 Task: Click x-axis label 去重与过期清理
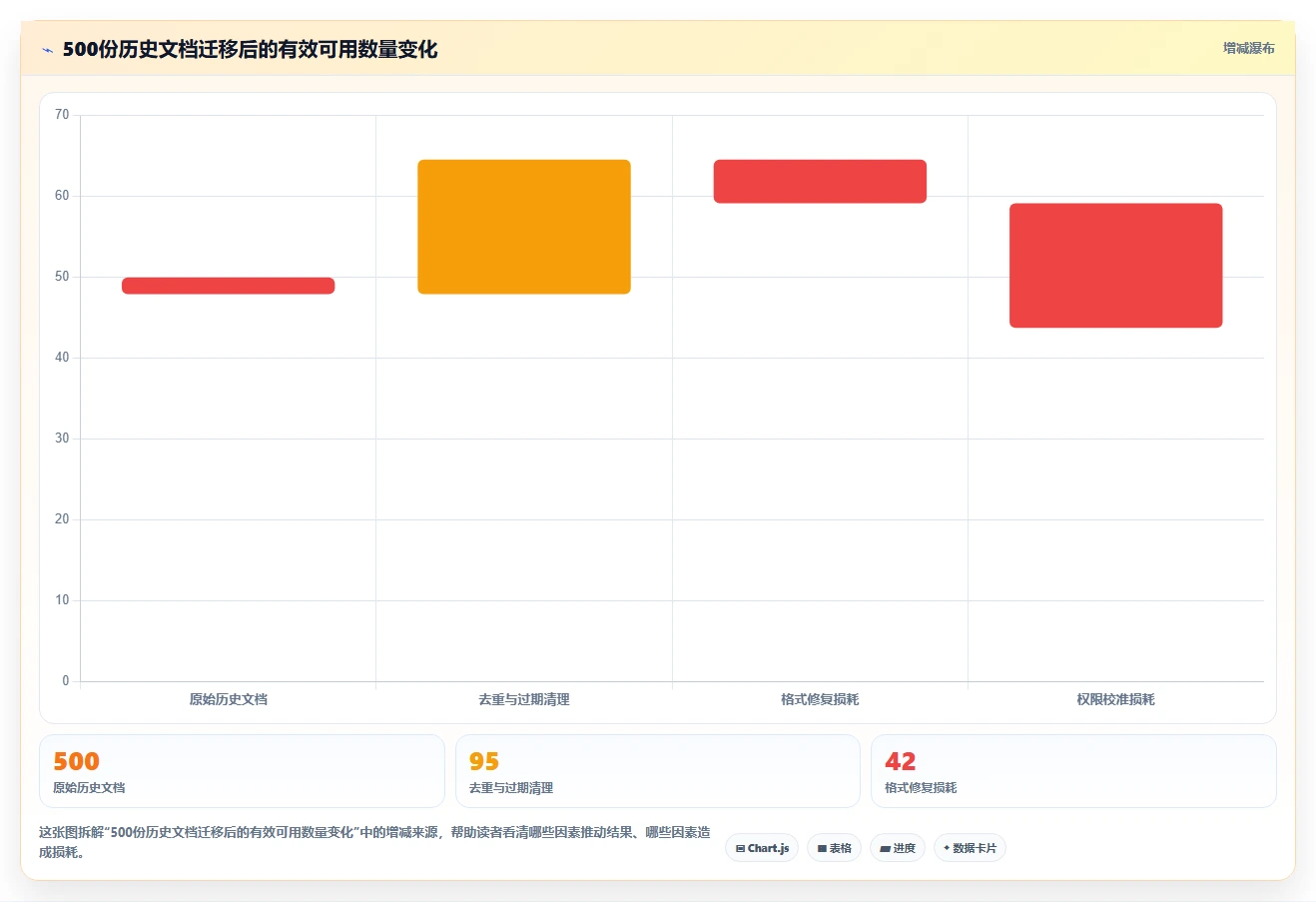pos(524,699)
